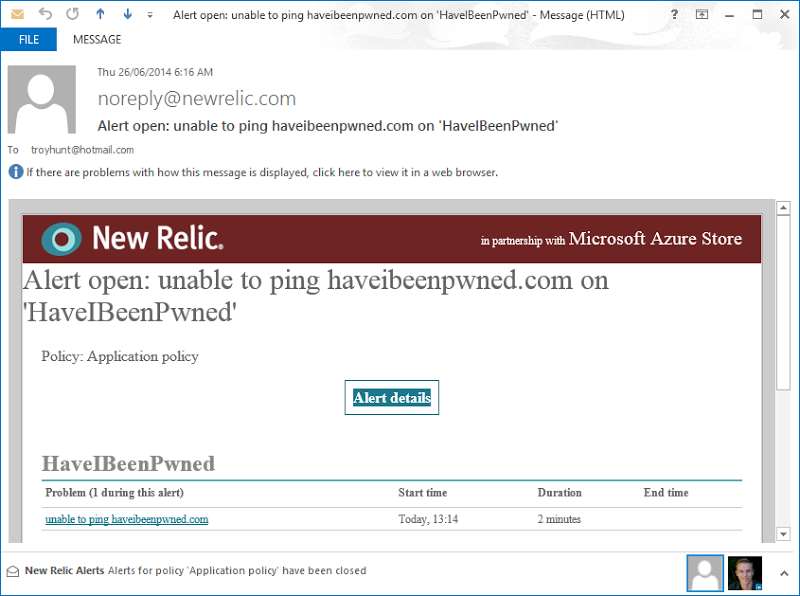This screenshot has width=800, height=596.
Task: Click Troy Hunt's photo in the People Pane
Action: [744, 572]
